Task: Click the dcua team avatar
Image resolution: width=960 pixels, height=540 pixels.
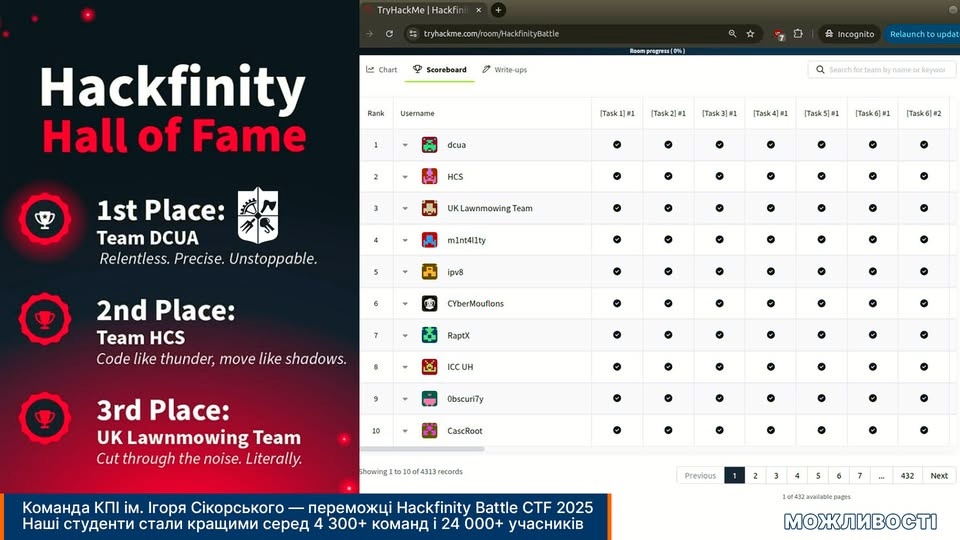Action: coord(429,145)
